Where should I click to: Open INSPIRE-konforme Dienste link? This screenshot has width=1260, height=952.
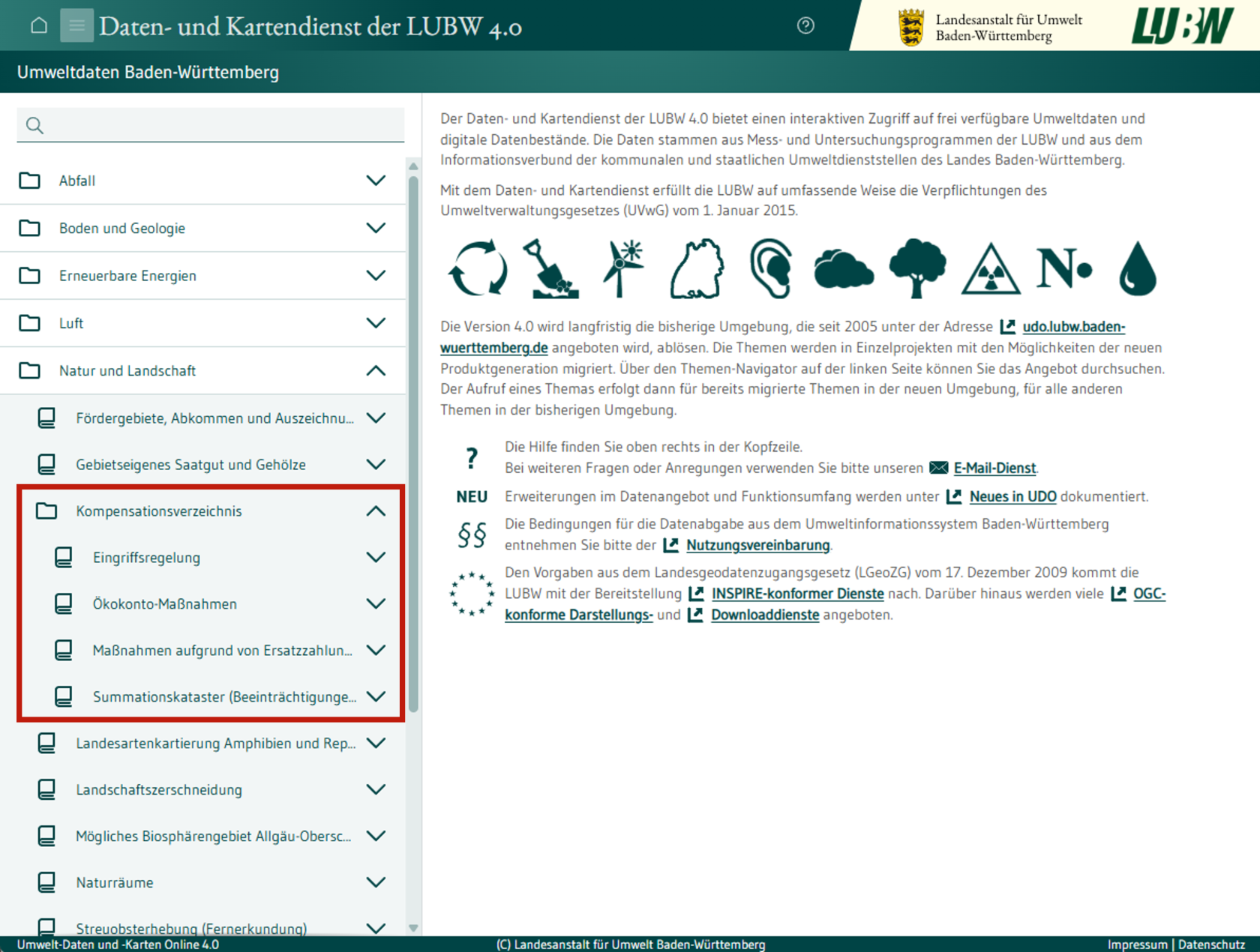click(797, 594)
